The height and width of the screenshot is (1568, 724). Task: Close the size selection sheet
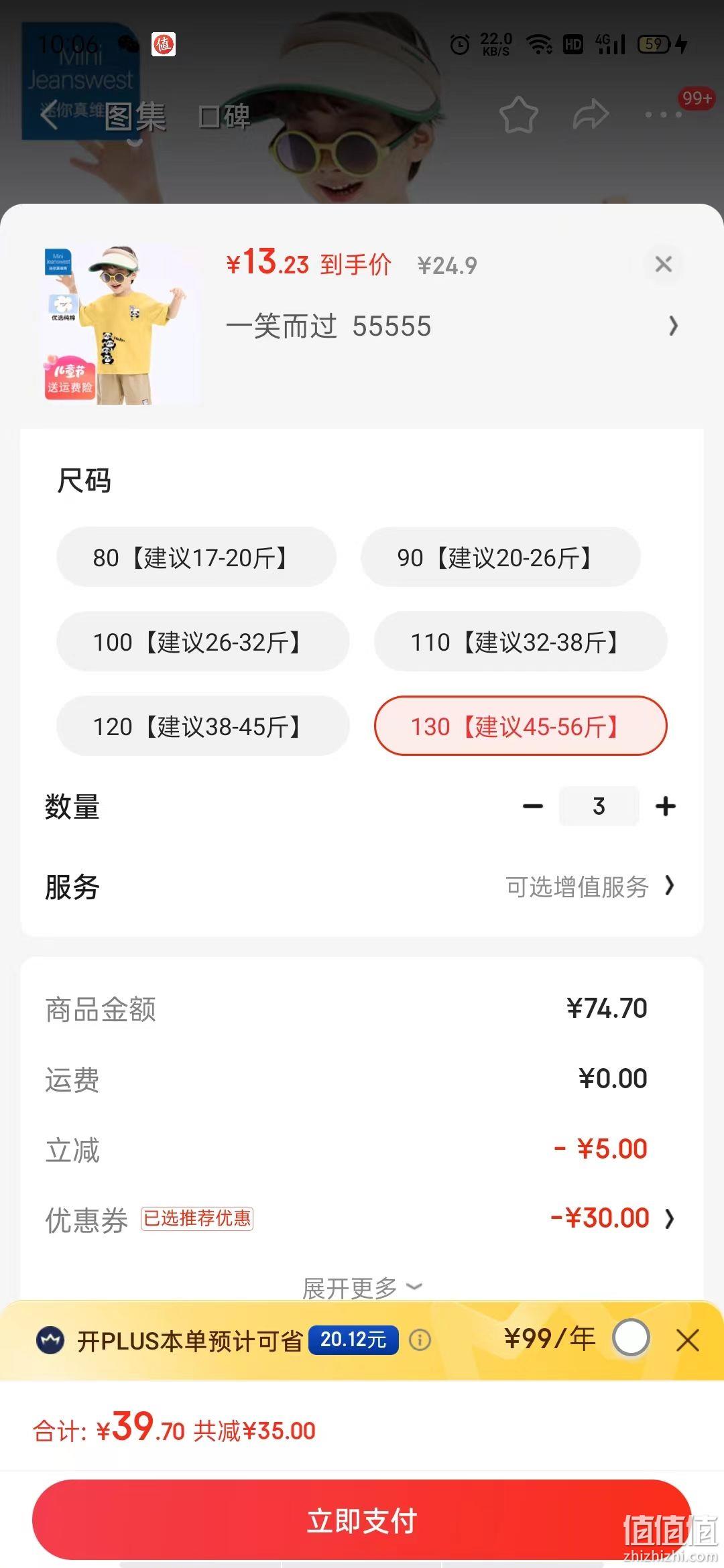click(x=664, y=264)
